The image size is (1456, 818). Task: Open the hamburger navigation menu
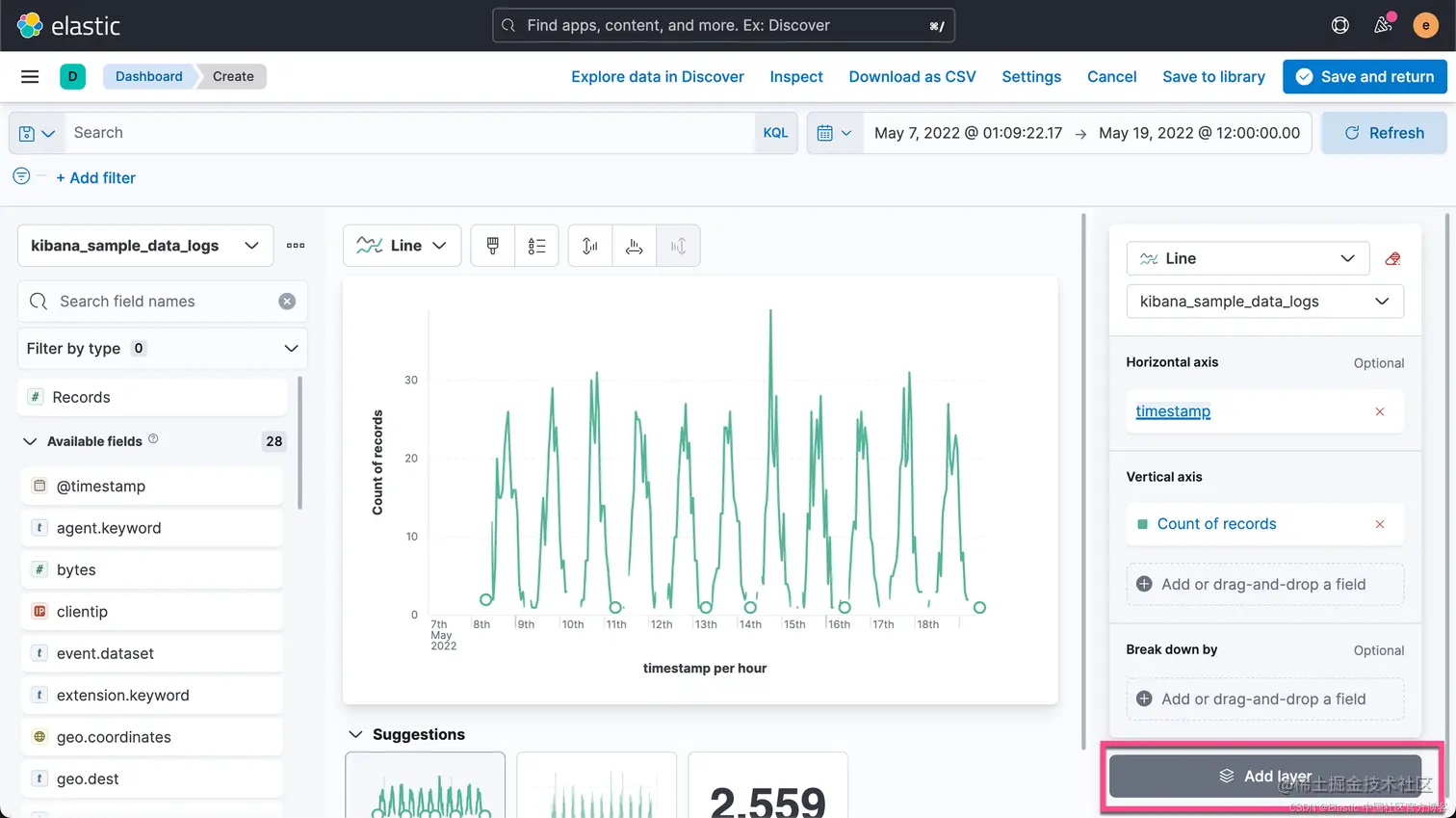(x=30, y=76)
